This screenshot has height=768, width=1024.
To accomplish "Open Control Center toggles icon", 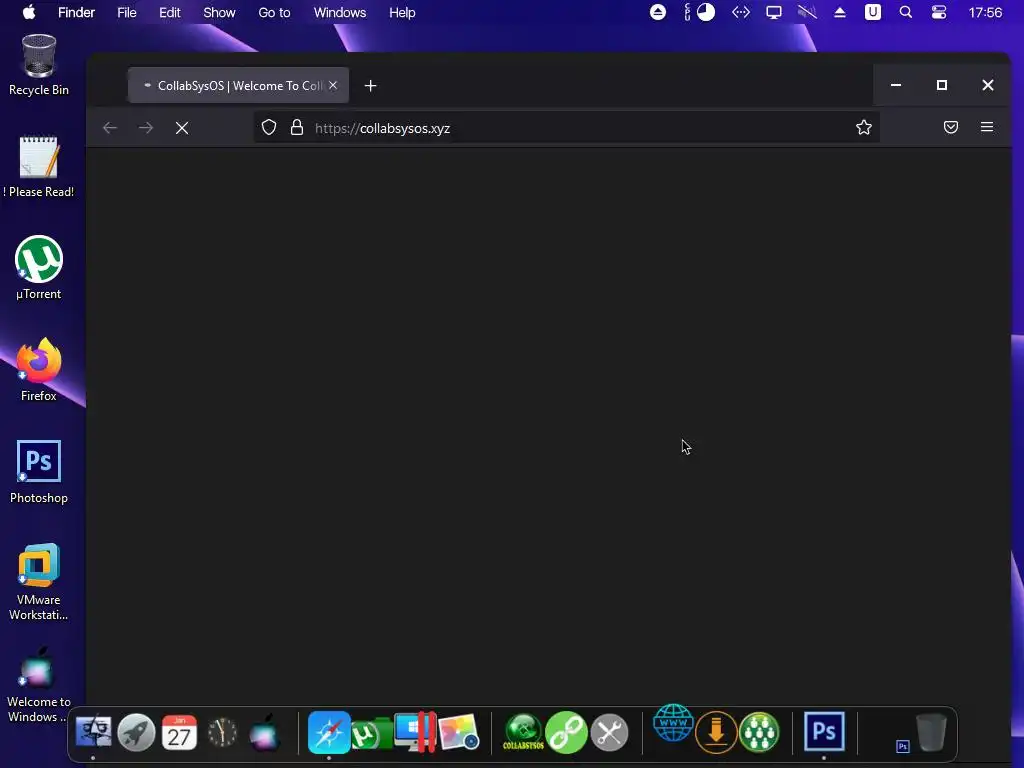I will pyautogui.click(x=938, y=12).
